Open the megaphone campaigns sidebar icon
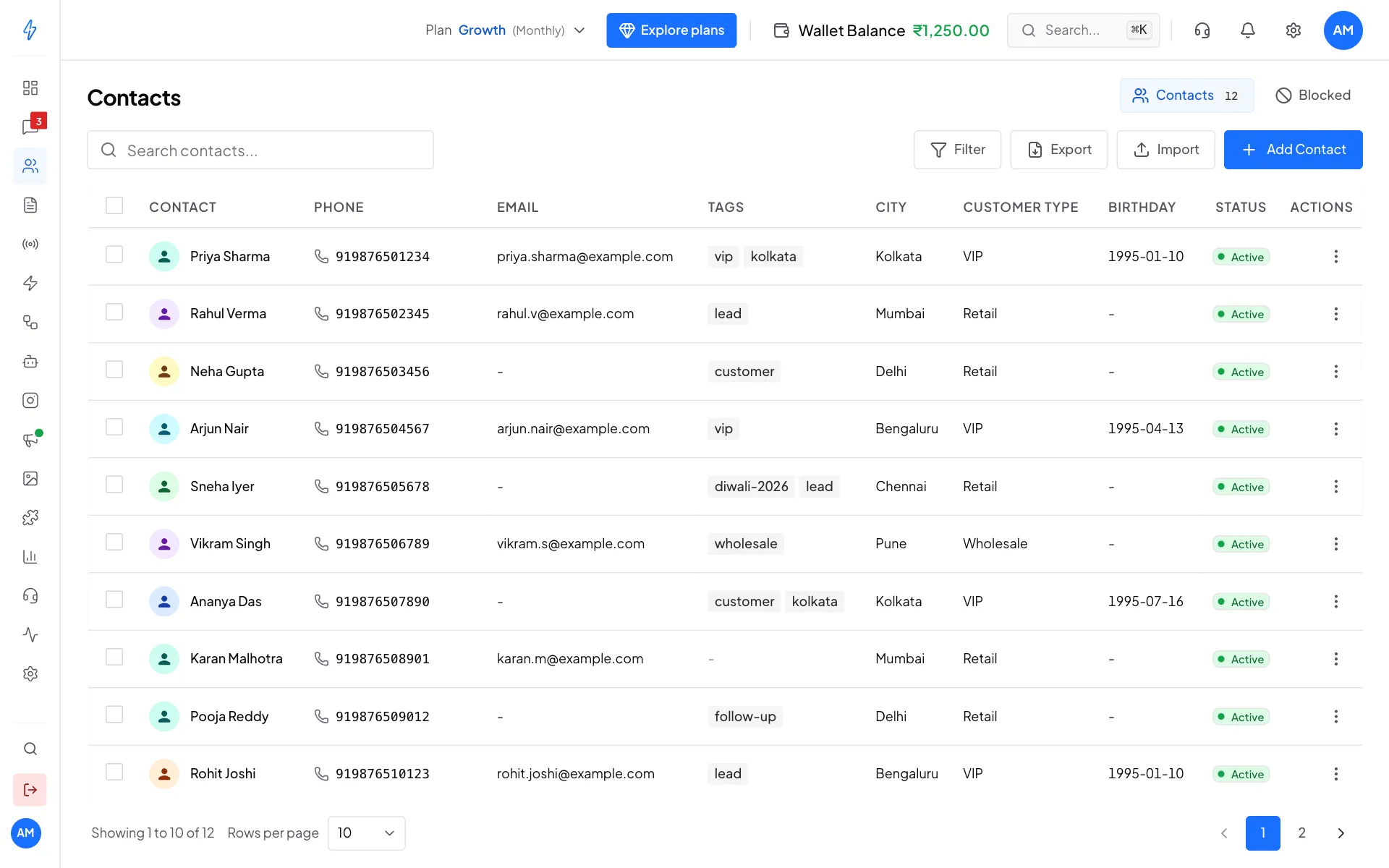1389x868 pixels. pos(30,439)
